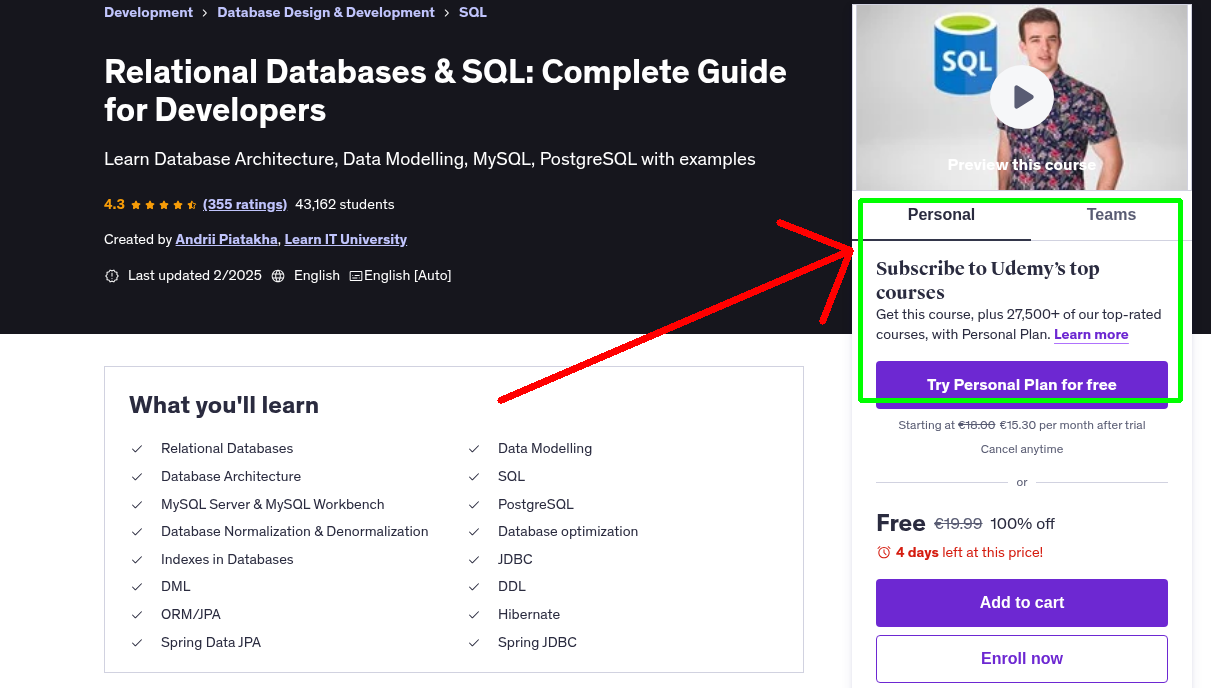The width and height of the screenshot is (1211, 688).
Task: Open Learn IT University profile link
Action: [346, 239]
